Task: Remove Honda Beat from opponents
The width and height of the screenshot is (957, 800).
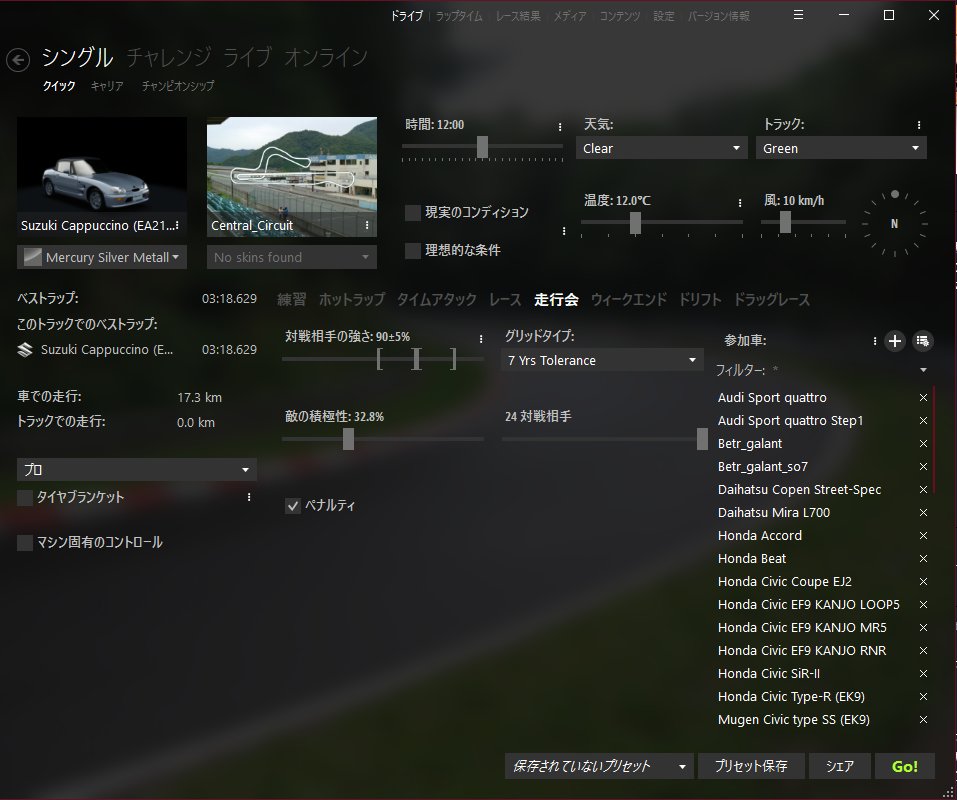Action: pyautogui.click(x=923, y=559)
